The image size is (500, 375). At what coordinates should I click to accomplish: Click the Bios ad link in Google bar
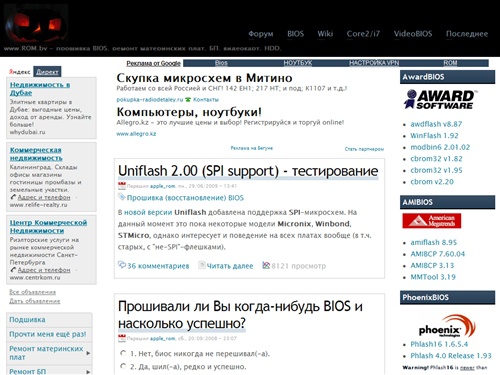[x=221, y=63]
